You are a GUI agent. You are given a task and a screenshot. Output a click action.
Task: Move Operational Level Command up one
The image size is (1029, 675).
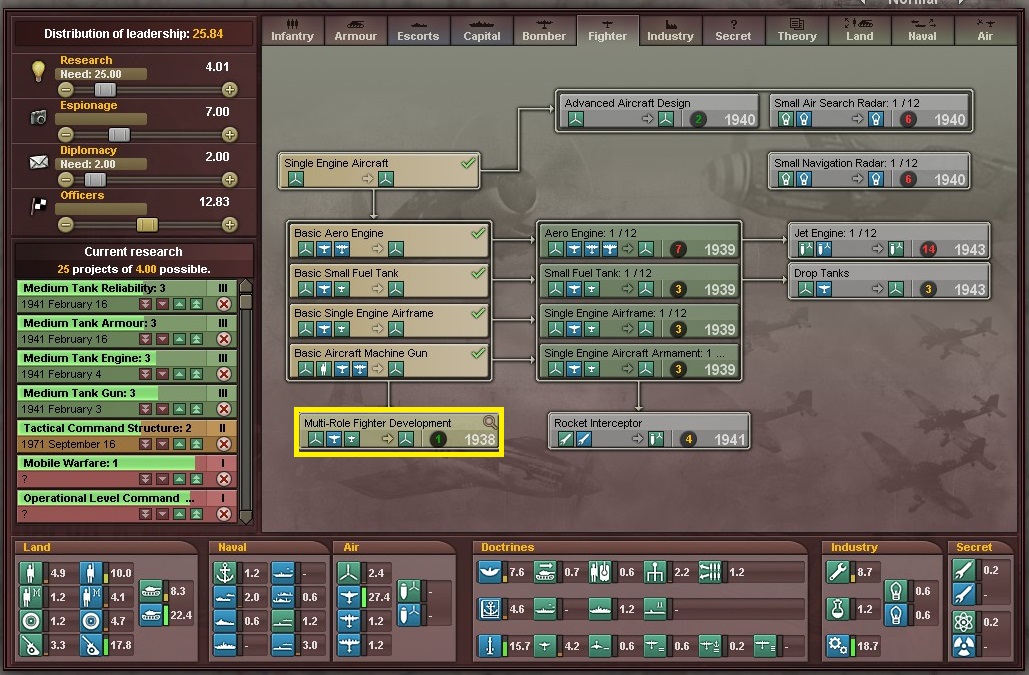coord(179,514)
